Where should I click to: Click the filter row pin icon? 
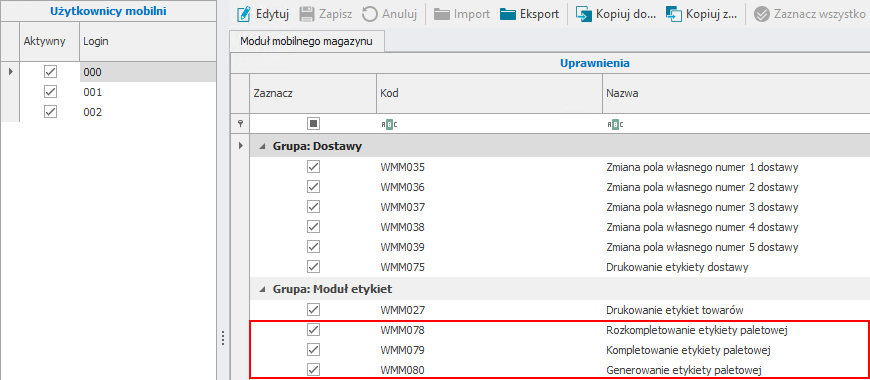(x=240, y=124)
